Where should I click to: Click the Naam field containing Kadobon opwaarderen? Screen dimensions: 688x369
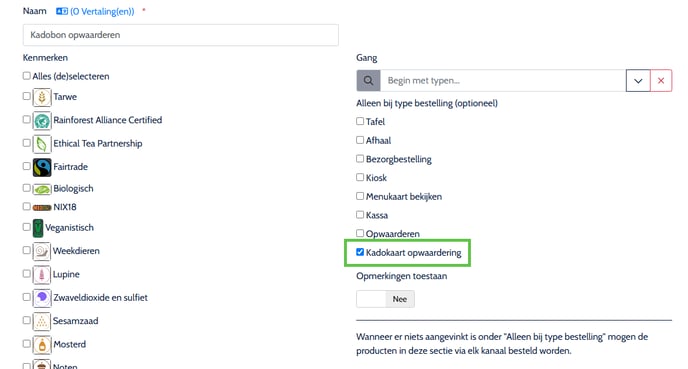pyautogui.click(x=181, y=35)
